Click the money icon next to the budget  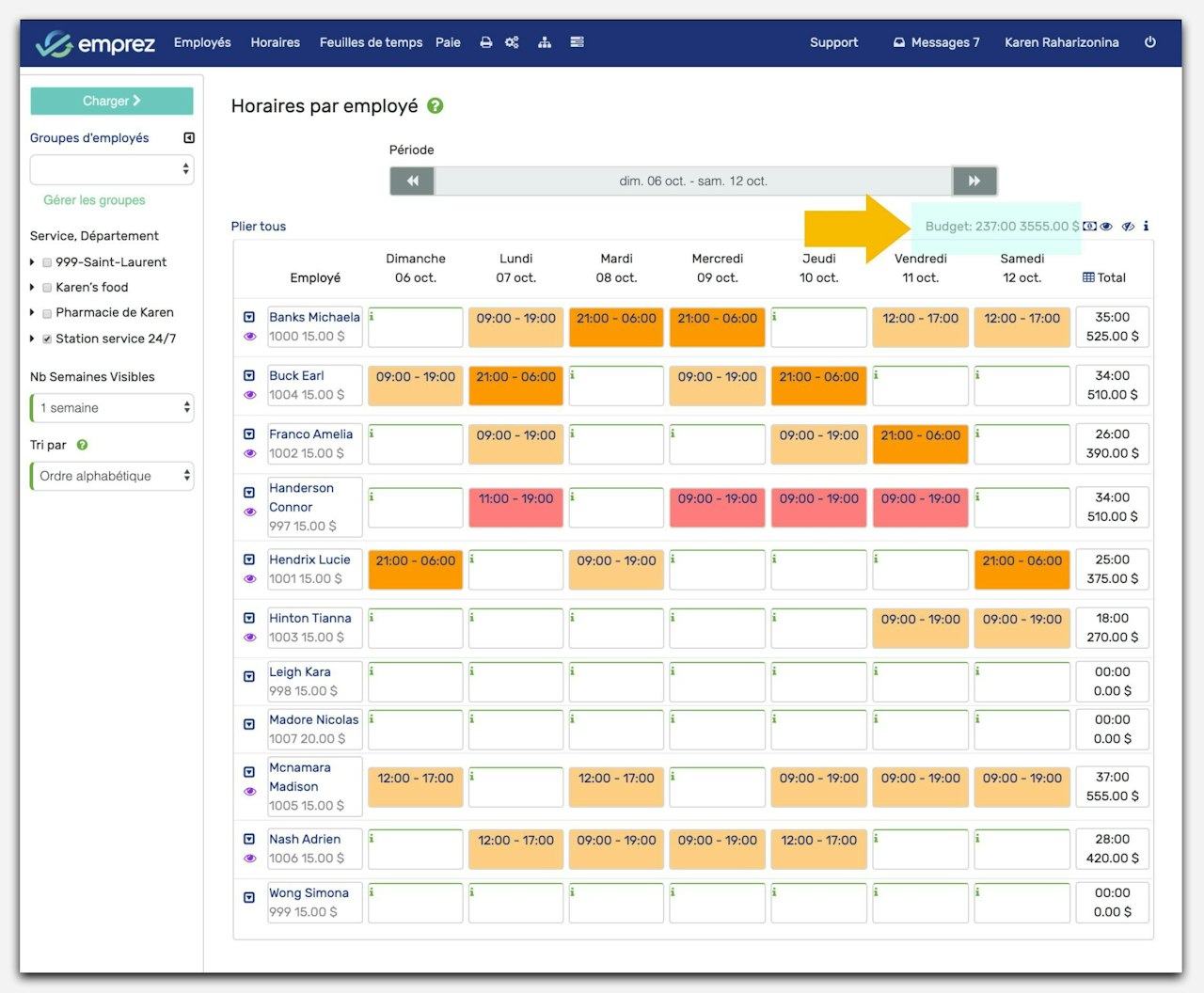[x=1089, y=227]
